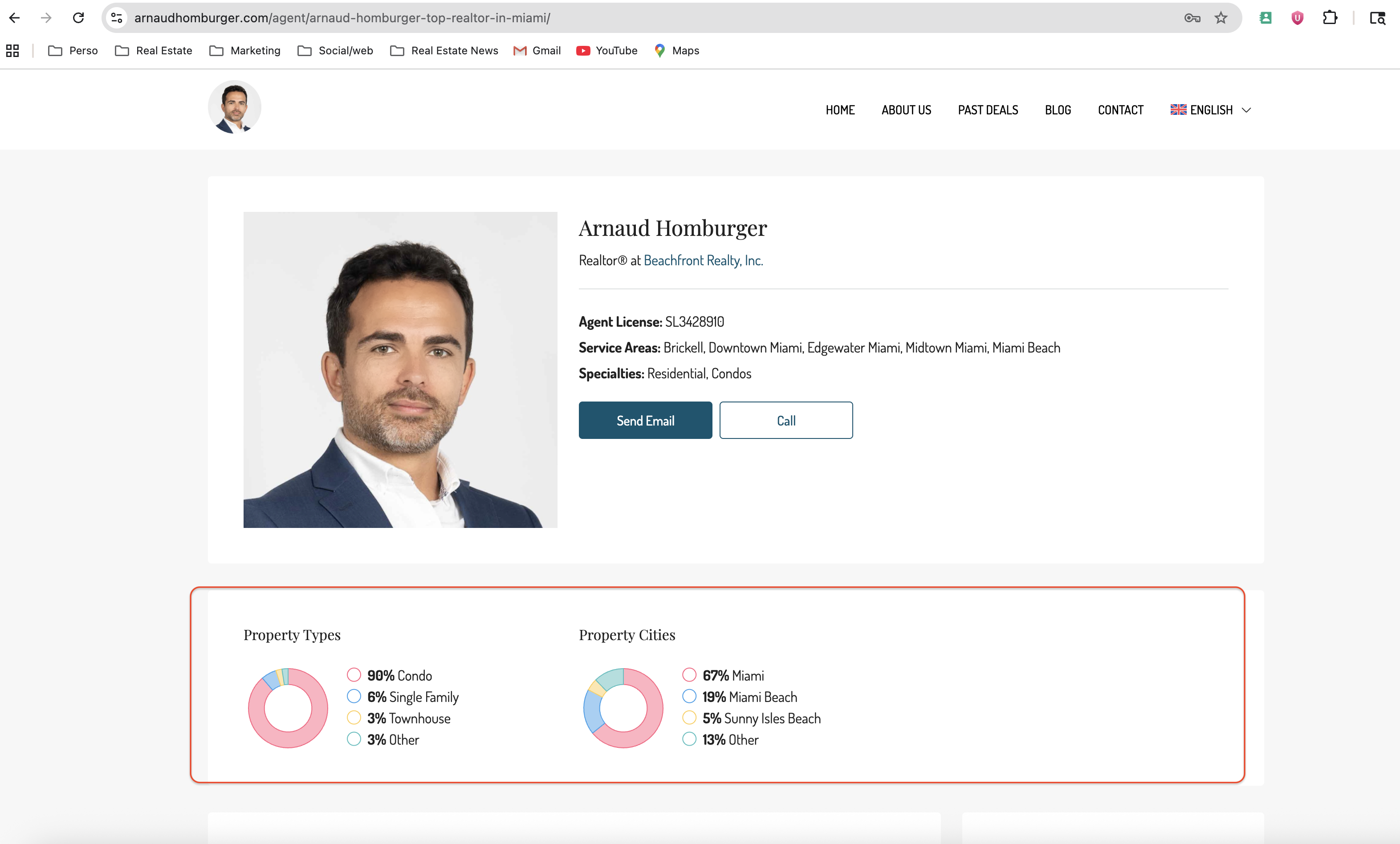Reload the current page
The height and width of the screenshot is (844, 1400).
point(78,18)
